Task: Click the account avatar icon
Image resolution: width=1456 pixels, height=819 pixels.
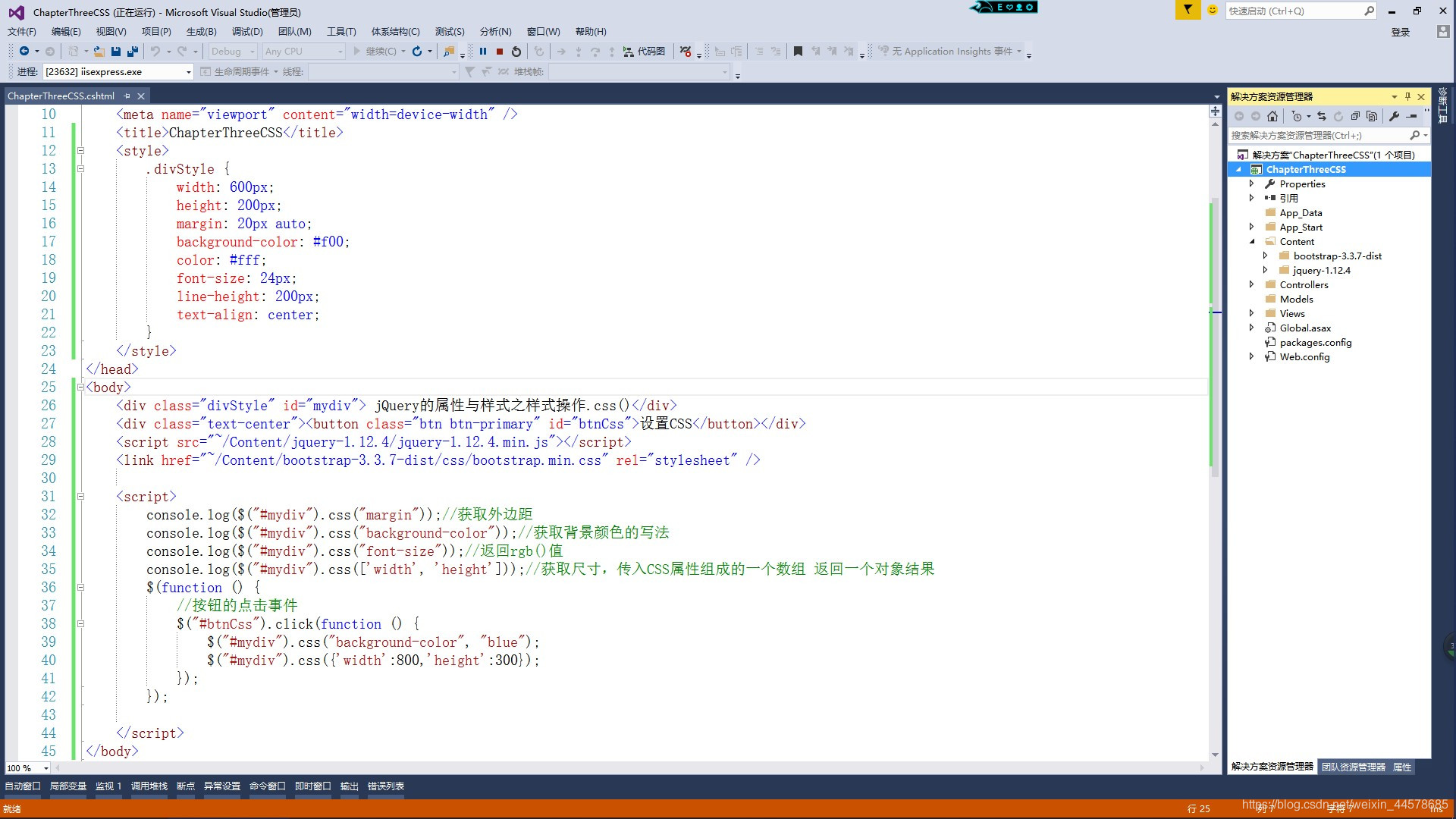Action: [1443, 31]
